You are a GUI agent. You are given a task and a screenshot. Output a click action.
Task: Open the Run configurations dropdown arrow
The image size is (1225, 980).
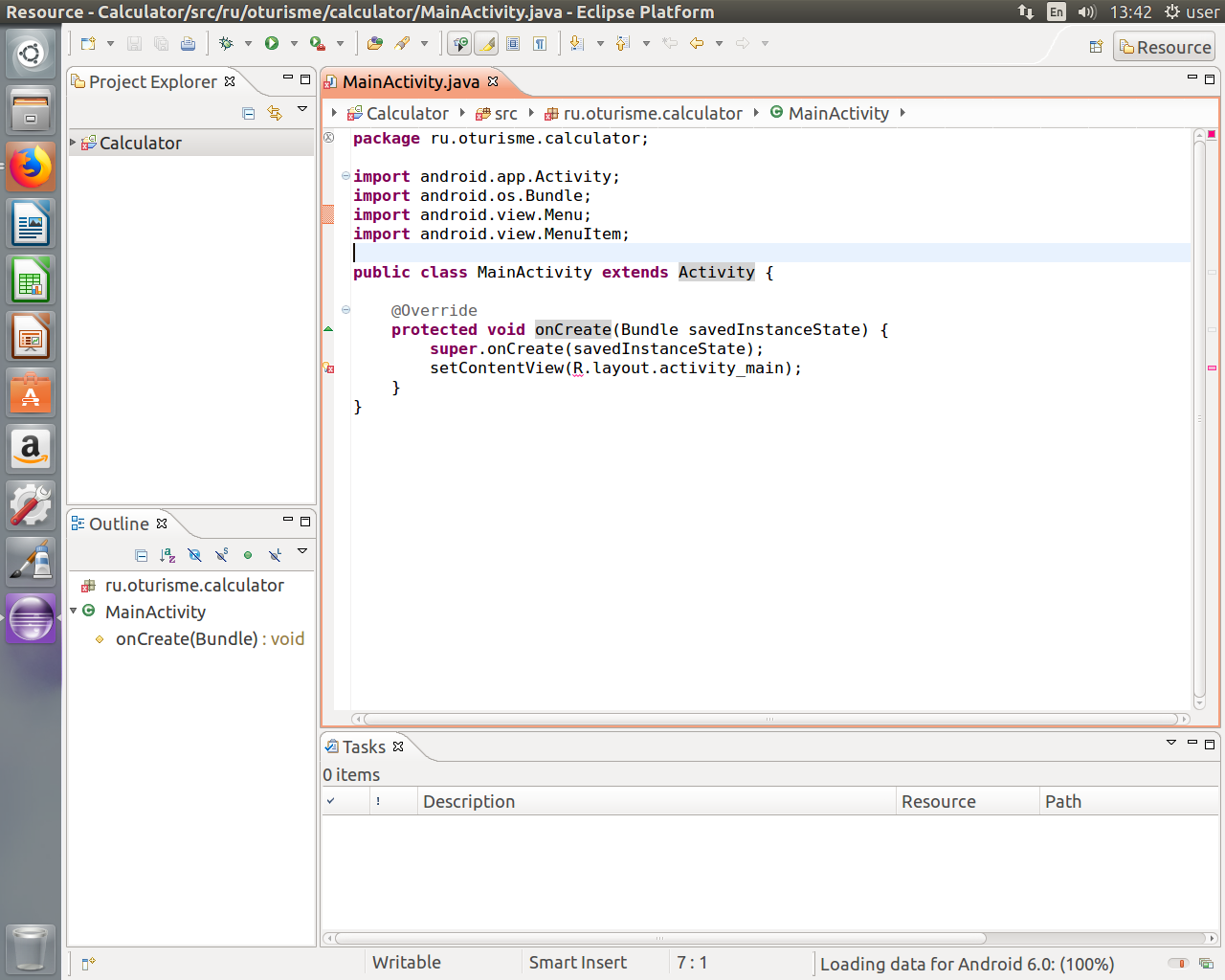[x=294, y=43]
